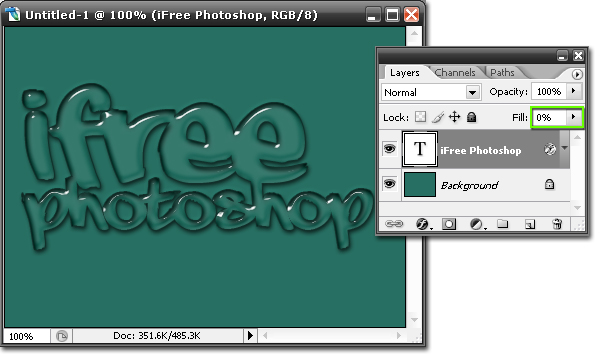
Task: Create a new layer group folder
Action: point(503,224)
